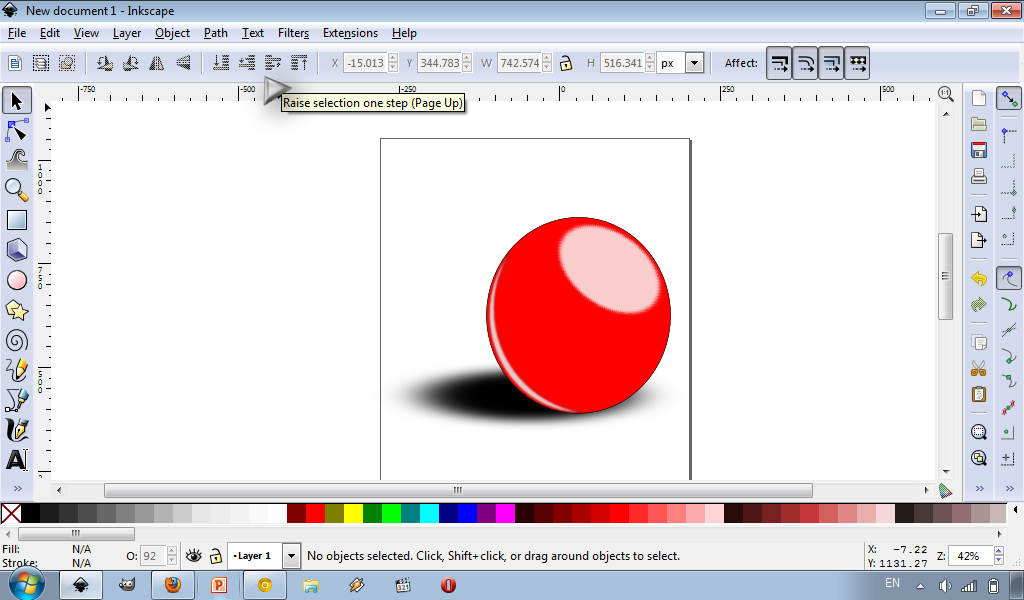Lower selection to bottom icon
The width and height of the screenshot is (1024, 600).
pos(221,63)
